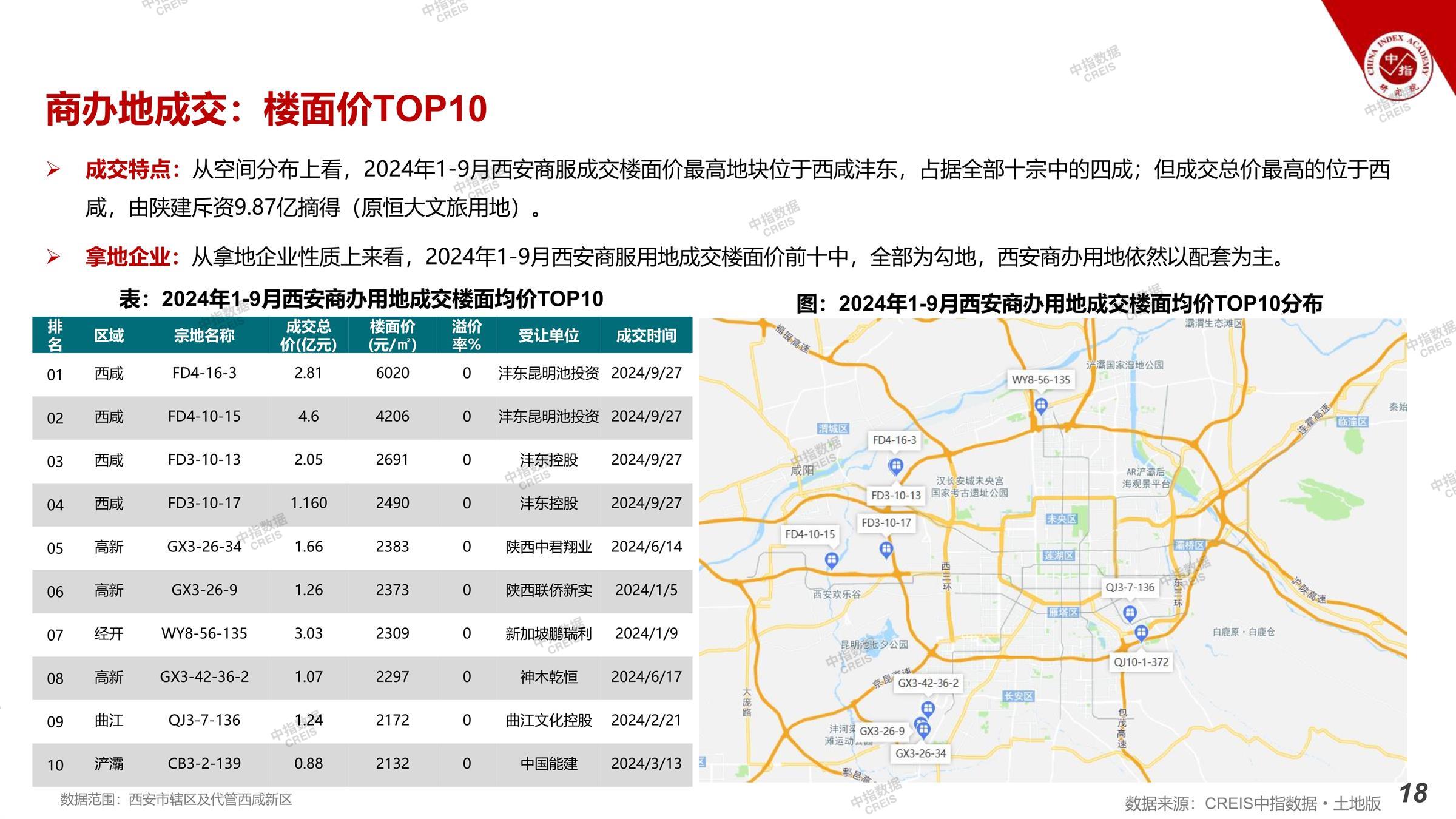Select the 新加坡鹏瑞利 cell in the table
The image size is (1456, 819).
point(548,633)
